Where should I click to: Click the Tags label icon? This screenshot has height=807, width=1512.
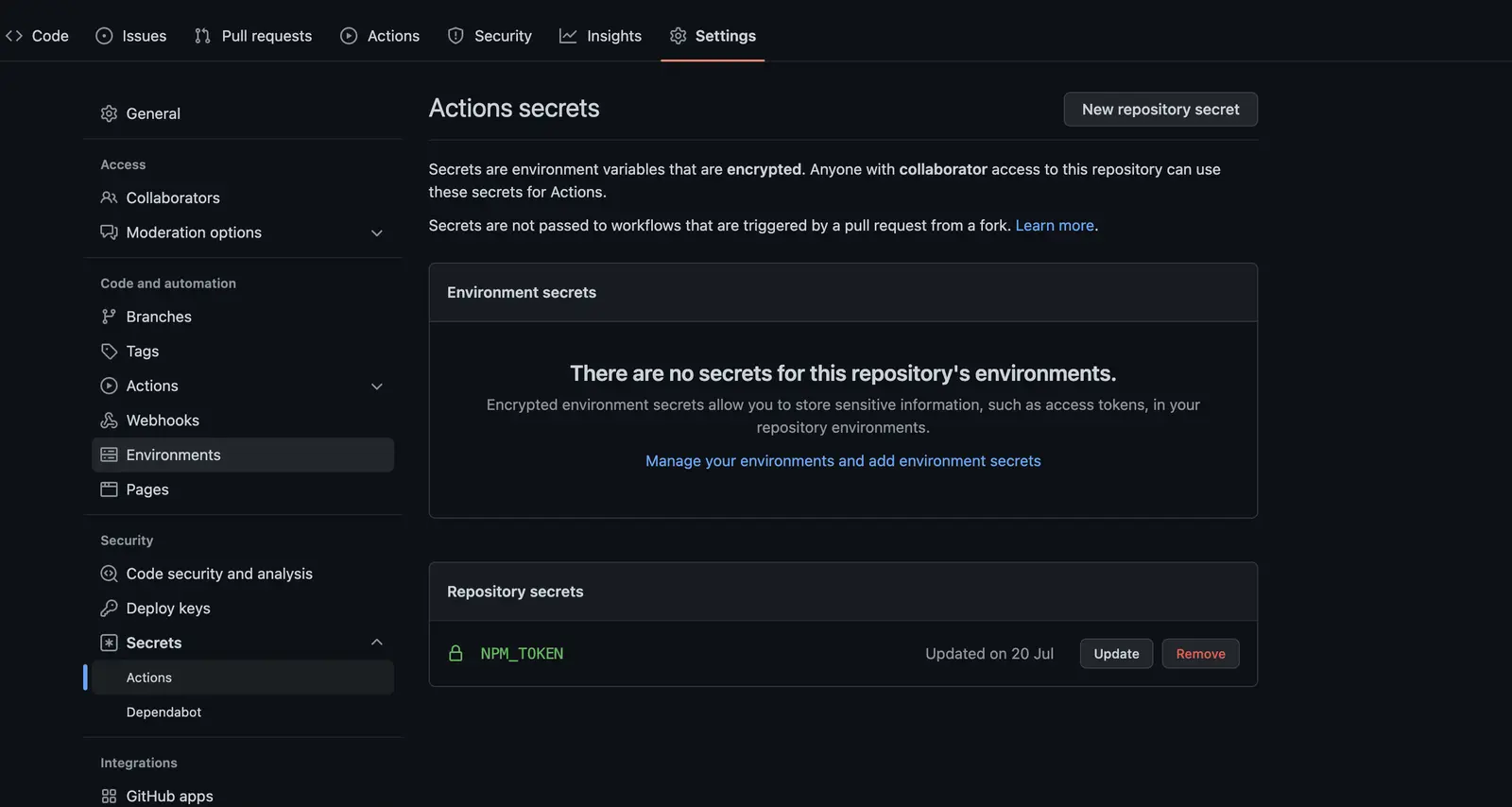[109, 352]
